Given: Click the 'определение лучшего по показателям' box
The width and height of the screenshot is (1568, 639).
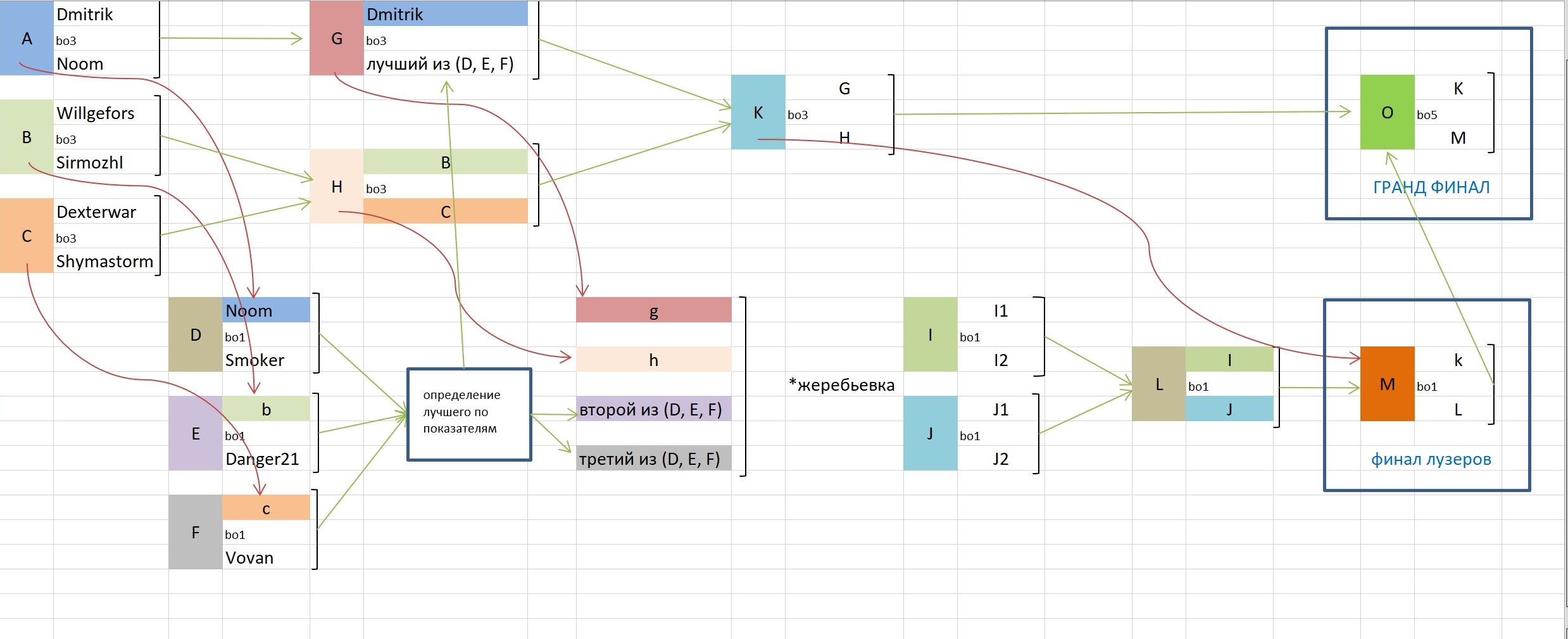Looking at the screenshot, I should [x=469, y=414].
